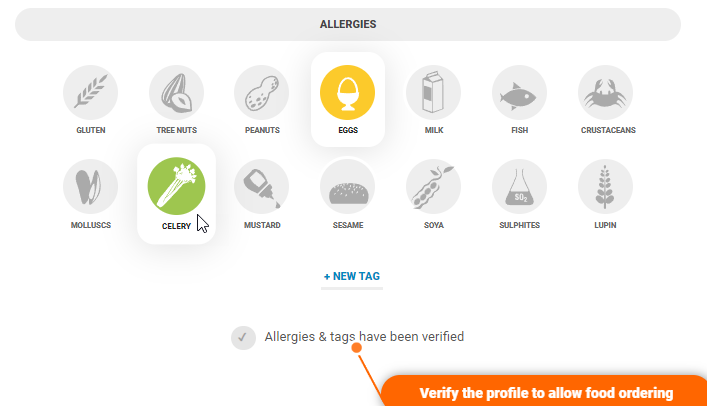Deselect the Celery allergy icon
707x406 pixels.
[176, 187]
